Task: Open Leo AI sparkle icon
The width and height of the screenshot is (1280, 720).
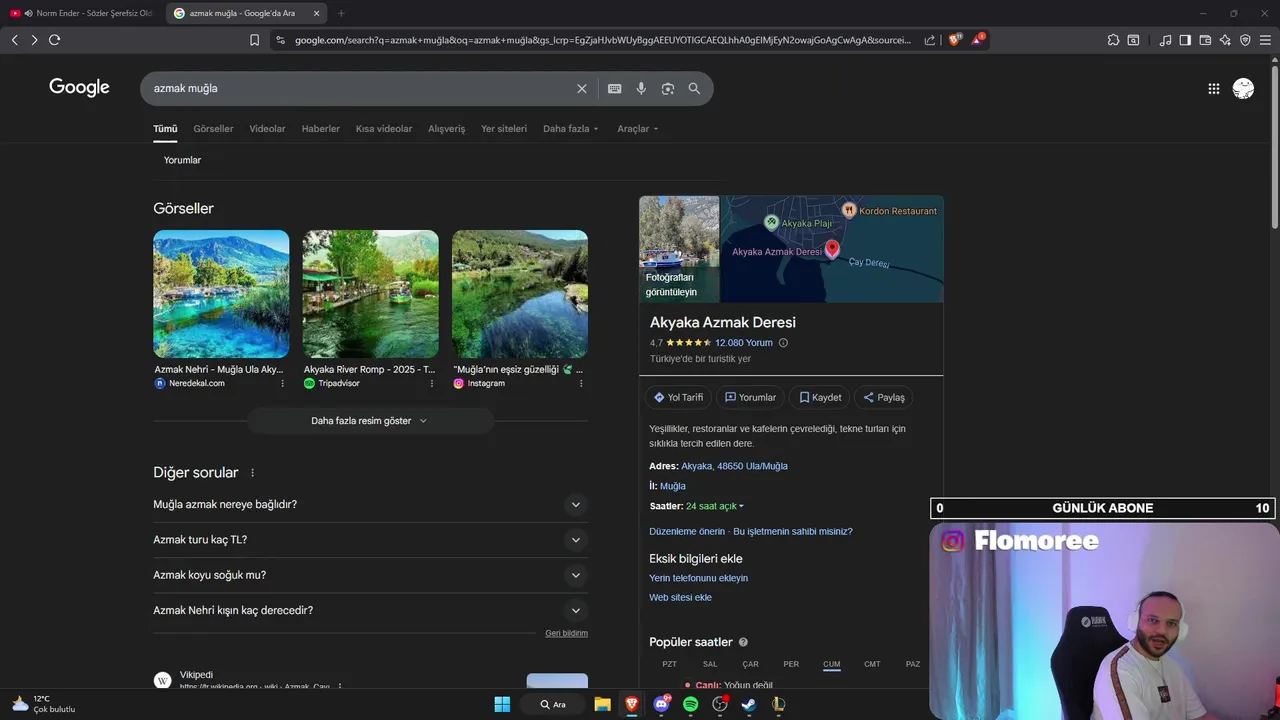Action: click(x=1225, y=40)
